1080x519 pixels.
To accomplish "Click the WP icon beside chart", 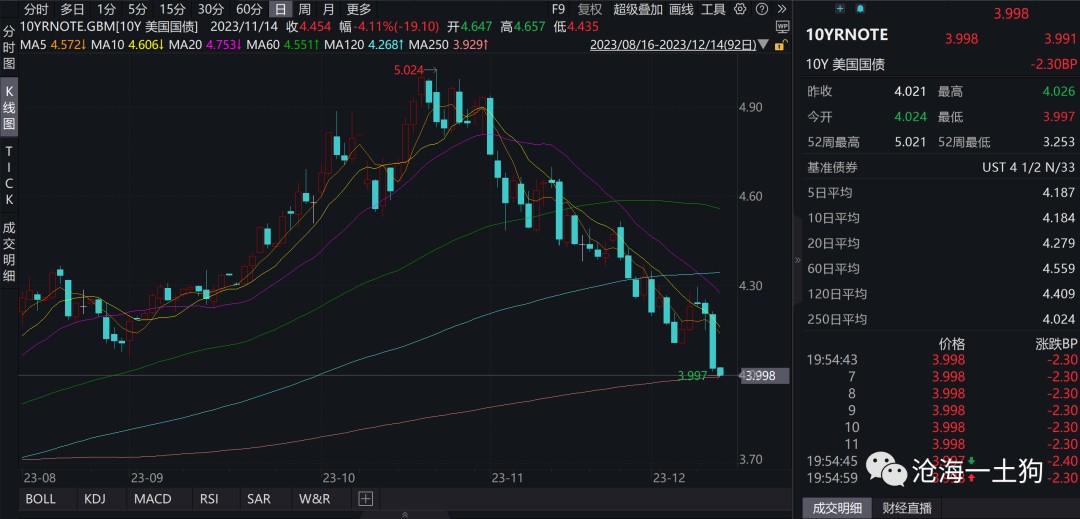I will tap(782, 27).
